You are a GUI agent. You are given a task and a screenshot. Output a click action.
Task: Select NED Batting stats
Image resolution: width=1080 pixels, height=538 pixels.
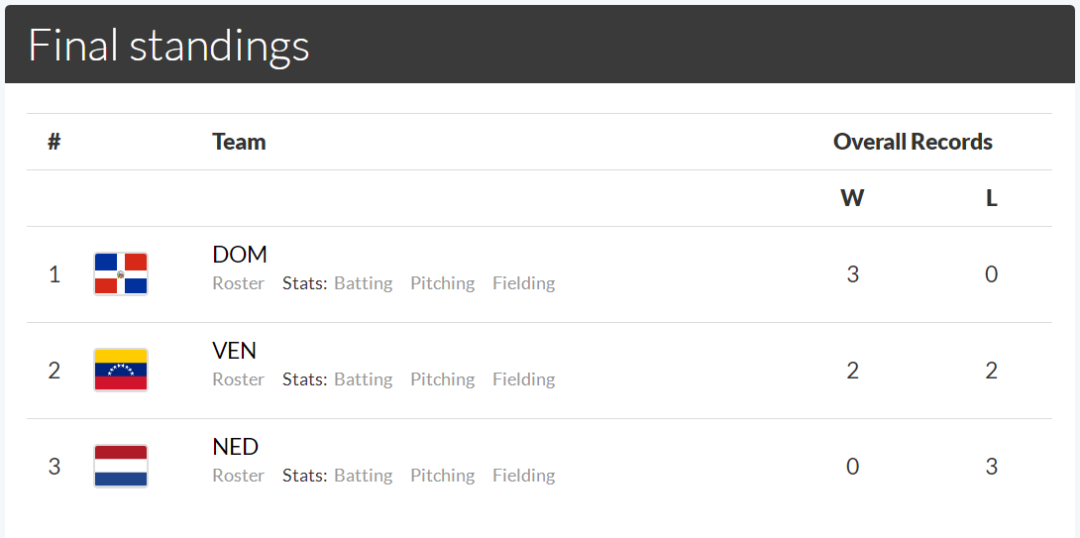coord(363,475)
